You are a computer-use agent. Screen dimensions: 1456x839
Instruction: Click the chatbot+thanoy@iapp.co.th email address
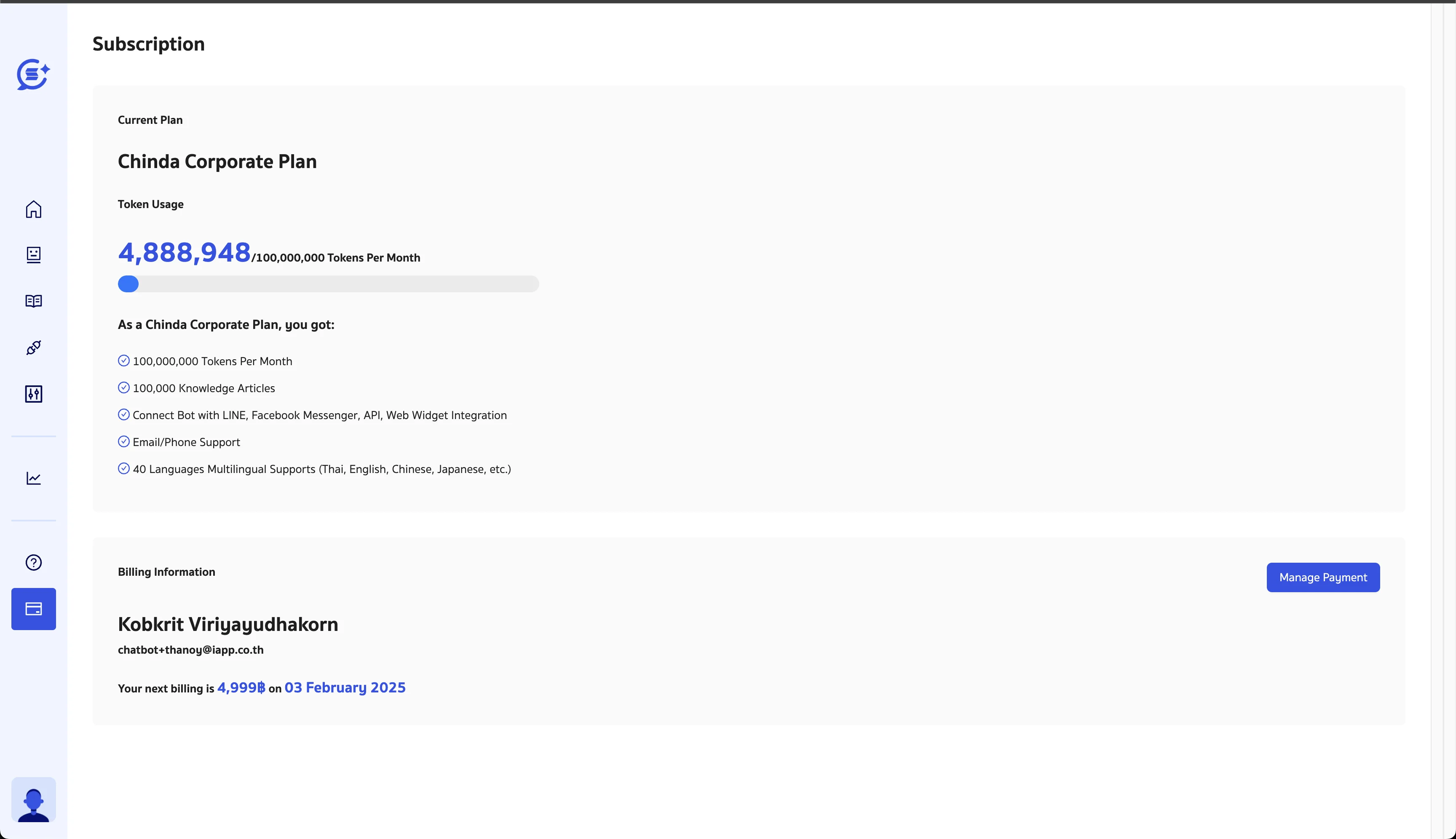coord(191,650)
